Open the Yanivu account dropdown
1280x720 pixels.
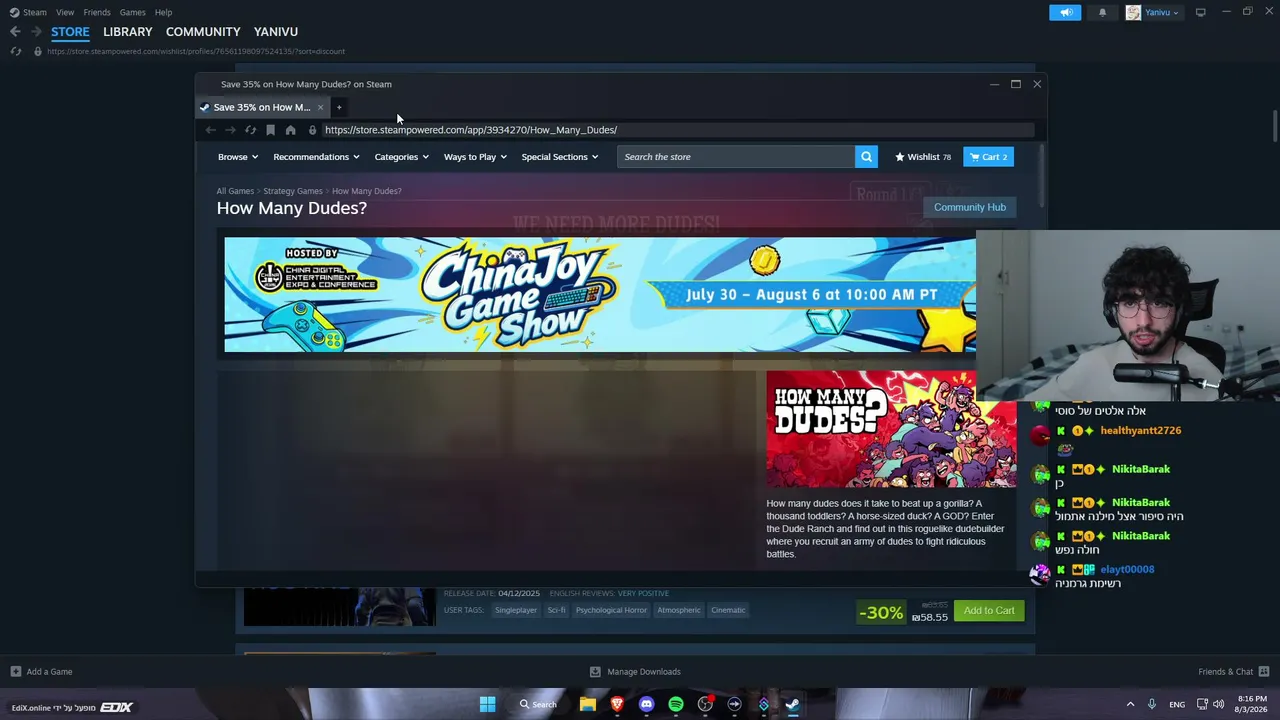click(1153, 12)
